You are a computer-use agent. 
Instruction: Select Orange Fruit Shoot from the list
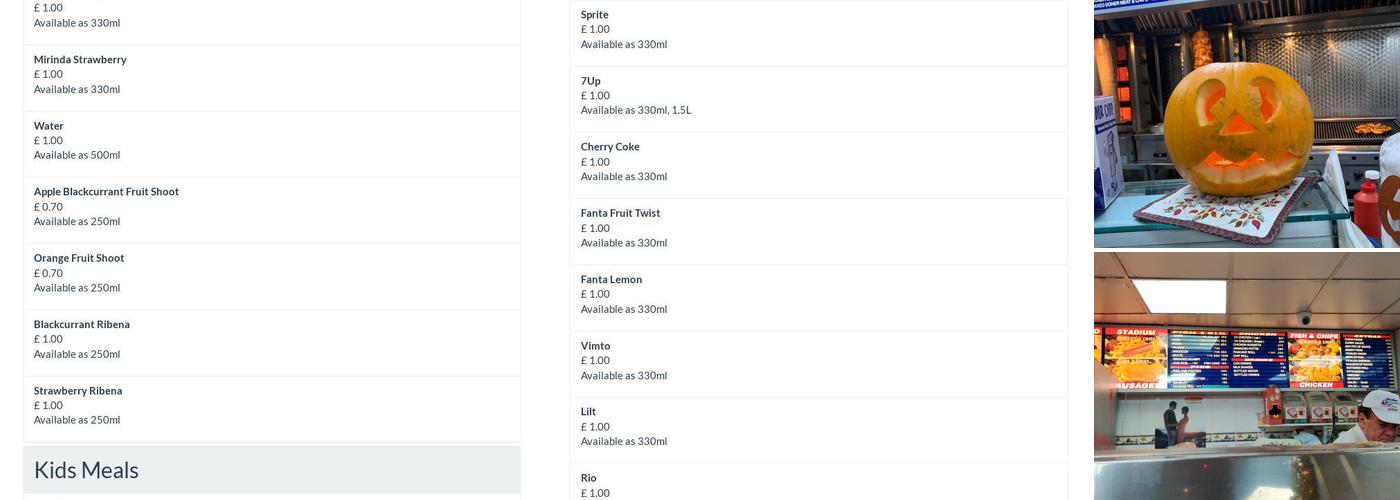(x=79, y=258)
